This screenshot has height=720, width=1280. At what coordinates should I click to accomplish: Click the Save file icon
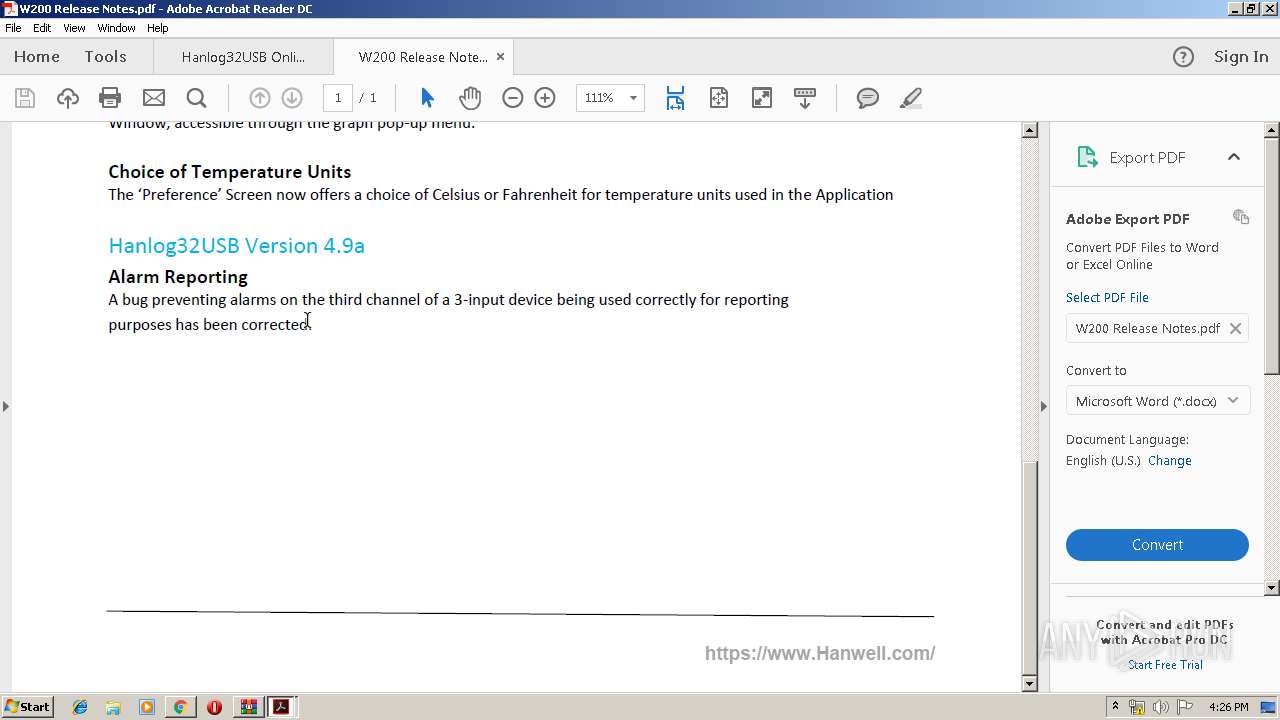click(x=25, y=98)
